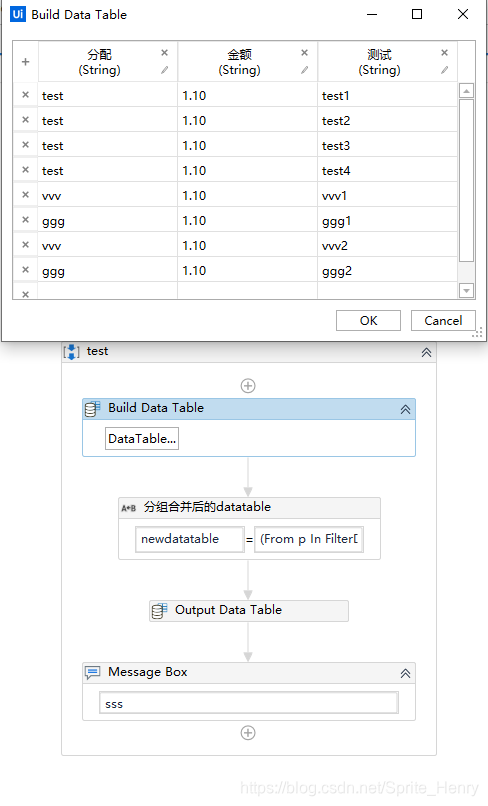Delete the row containing test2
Viewport: 488px width, 806px height.
coord(25,120)
